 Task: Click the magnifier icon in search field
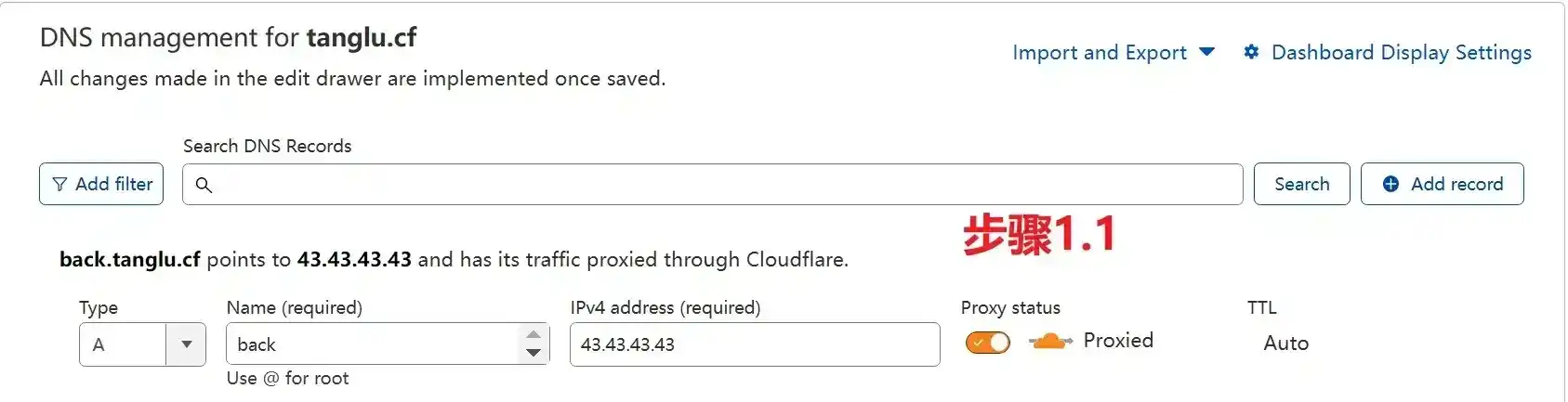click(204, 185)
